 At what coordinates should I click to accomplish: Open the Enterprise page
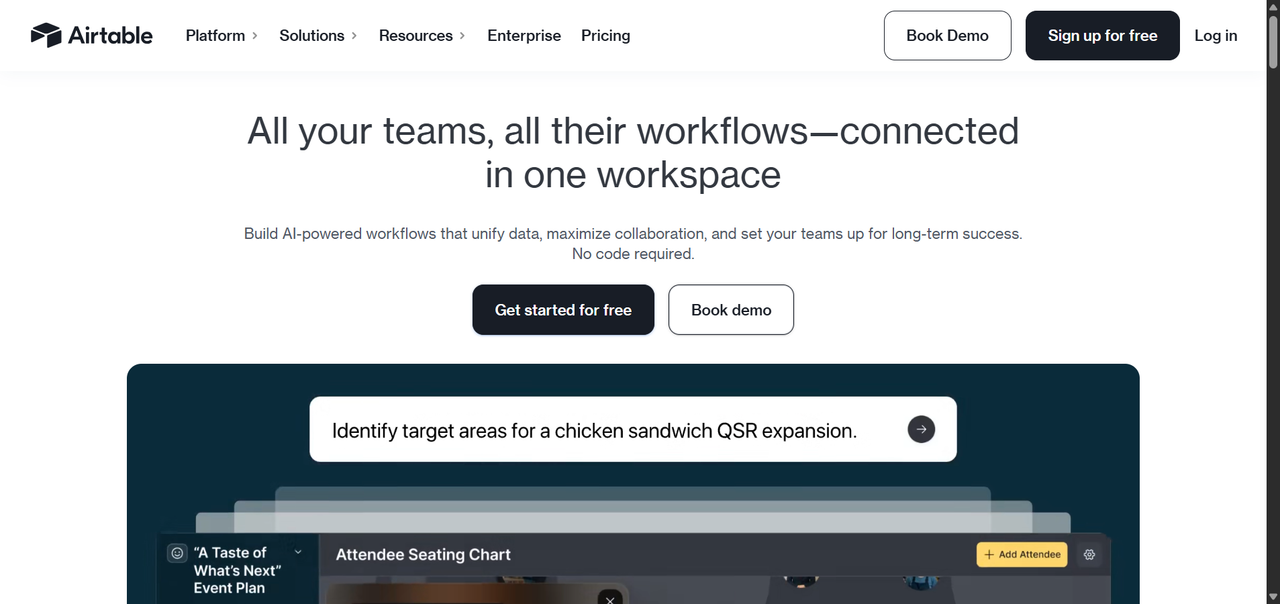(x=524, y=35)
